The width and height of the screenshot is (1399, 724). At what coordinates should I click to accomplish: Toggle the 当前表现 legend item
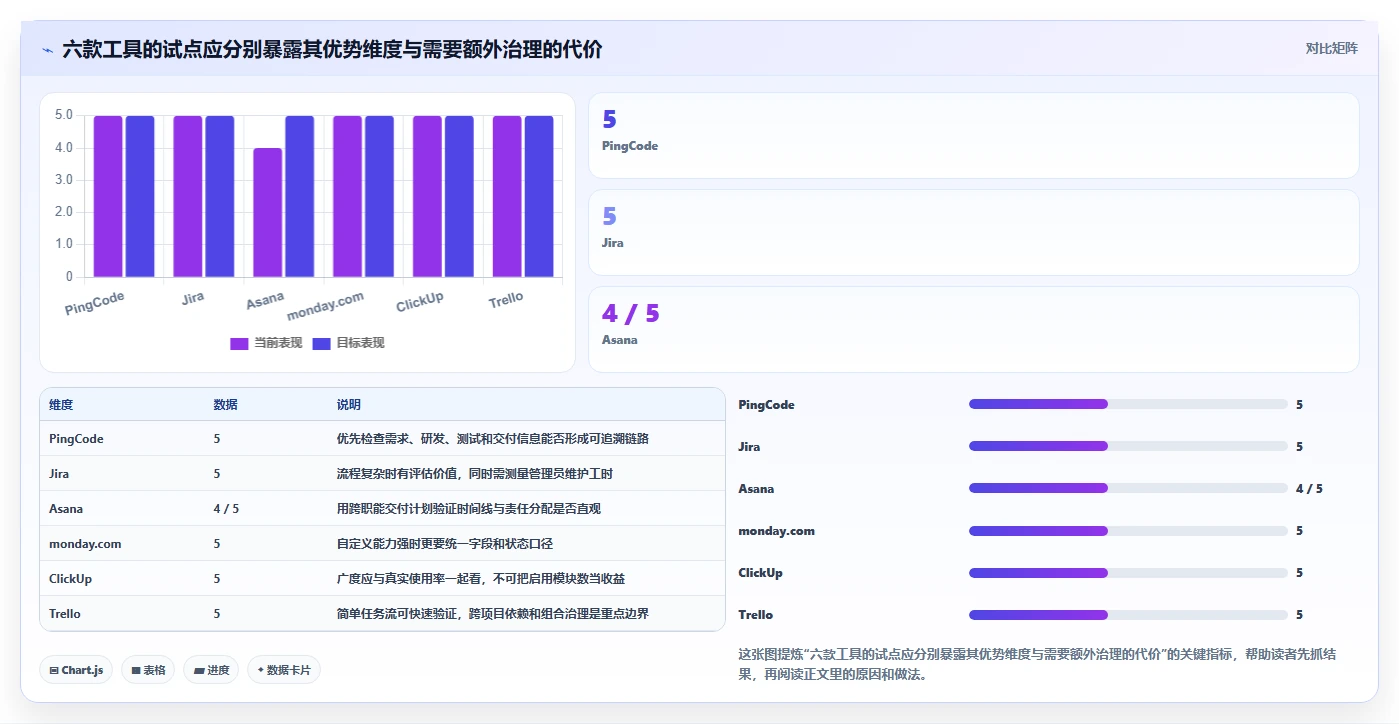point(266,343)
